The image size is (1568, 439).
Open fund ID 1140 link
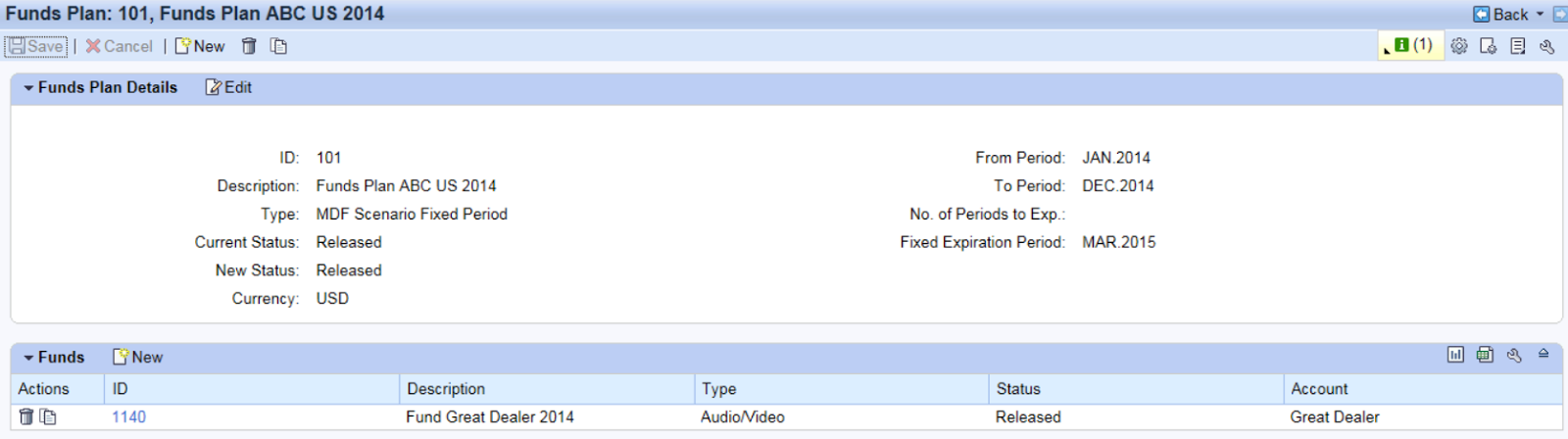(128, 416)
